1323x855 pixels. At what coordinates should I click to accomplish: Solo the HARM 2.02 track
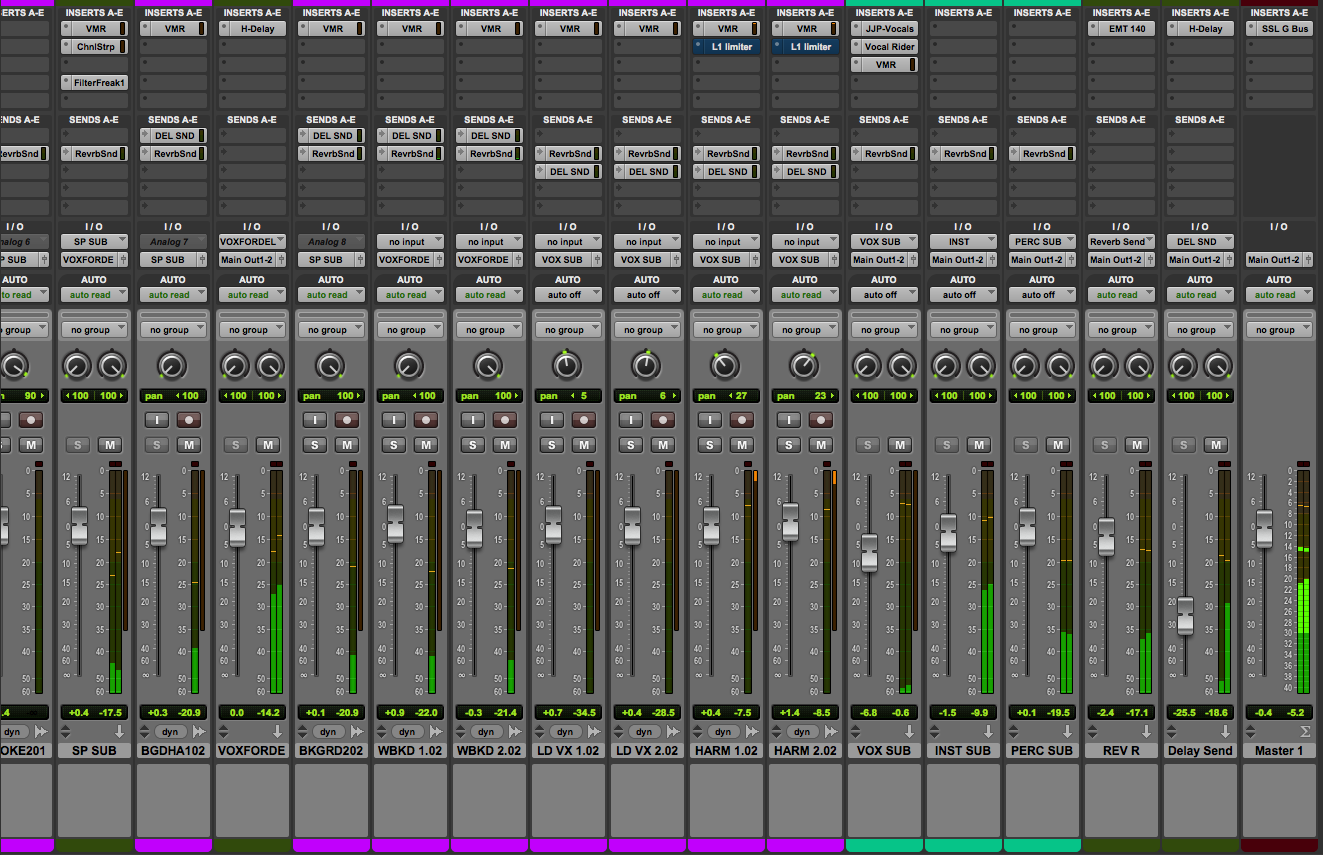coord(789,445)
